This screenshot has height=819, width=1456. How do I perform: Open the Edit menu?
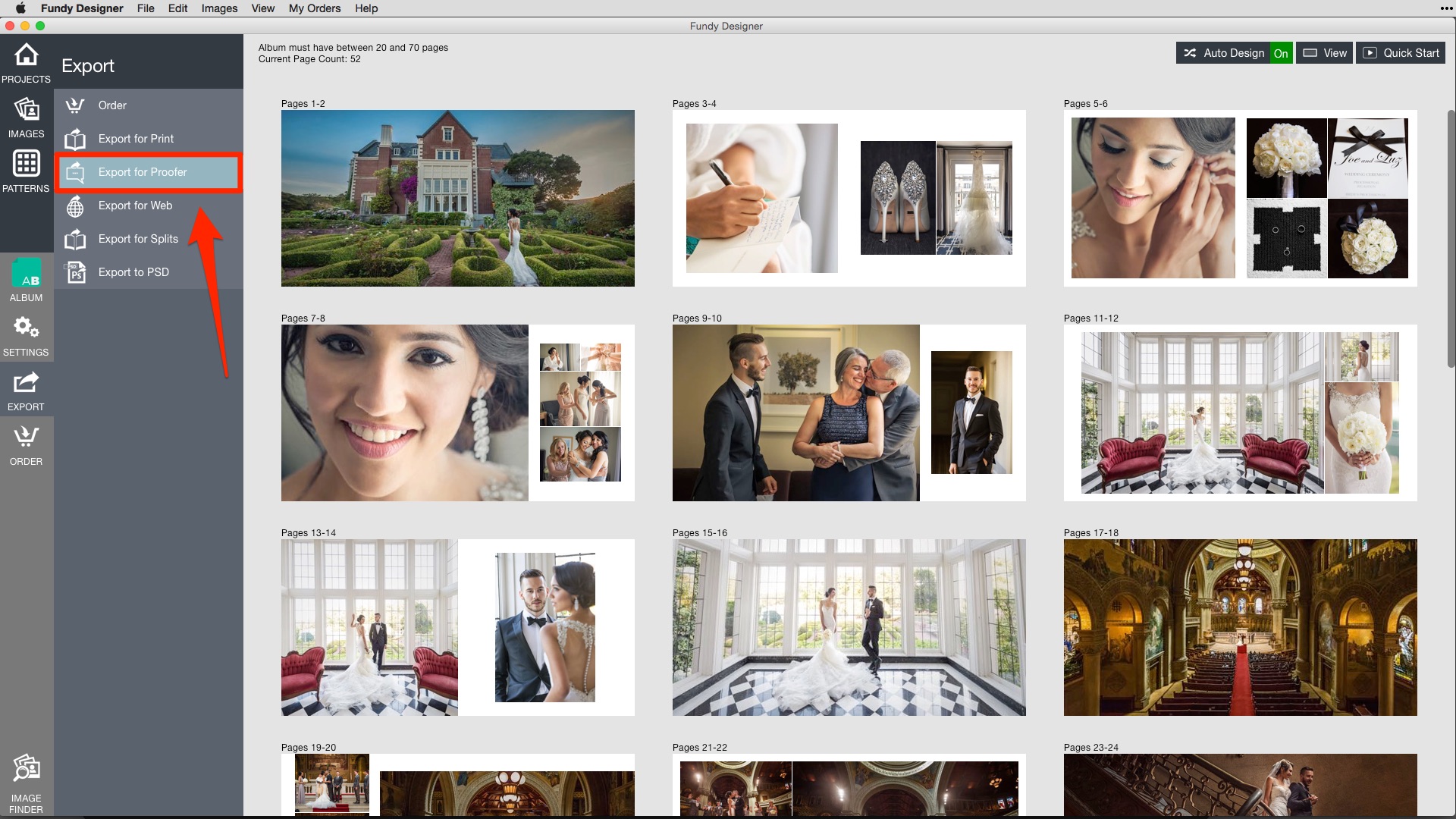tap(177, 8)
